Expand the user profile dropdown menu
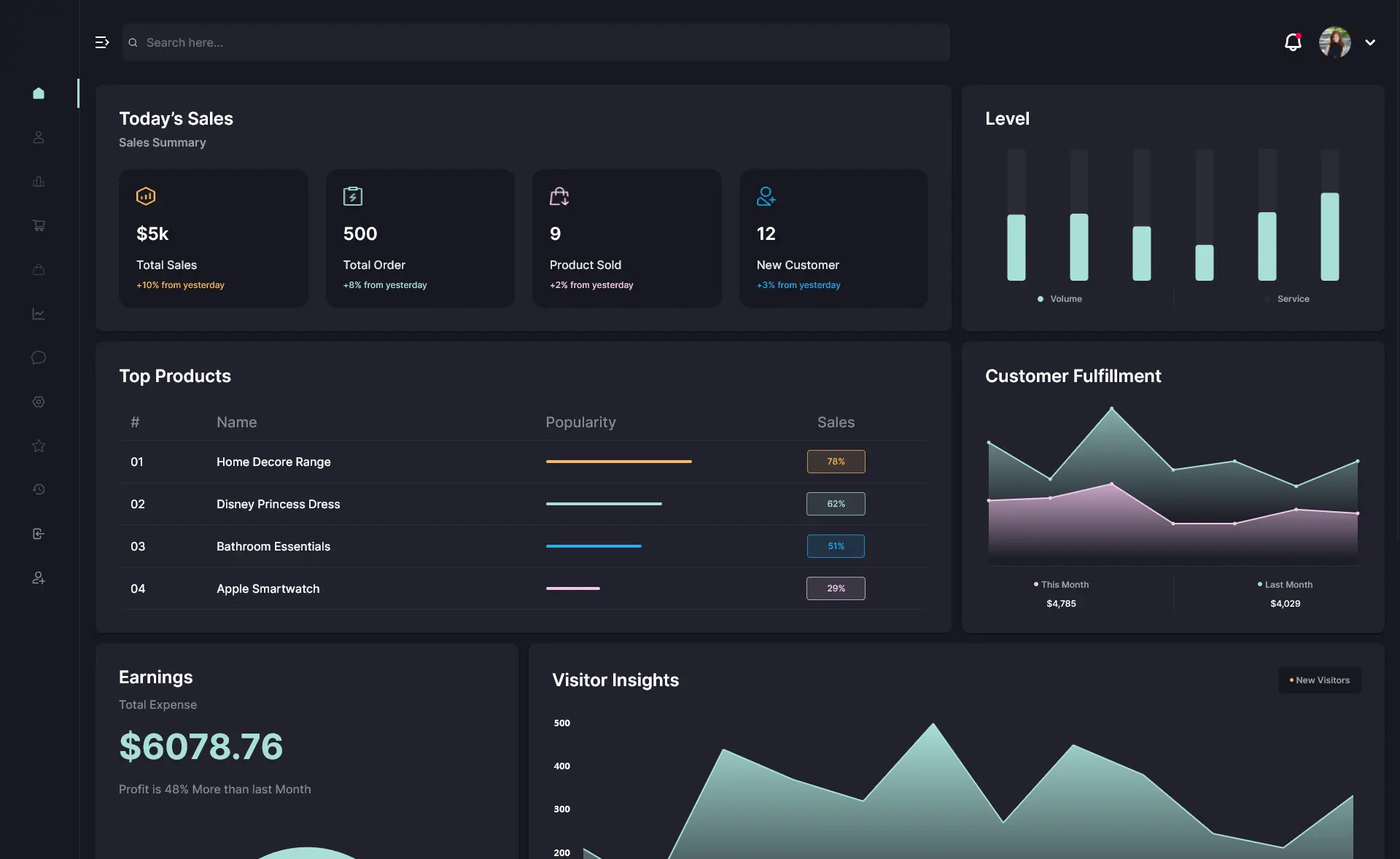The height and width of the screenshot is (859, 1400). coord(1370,42)
